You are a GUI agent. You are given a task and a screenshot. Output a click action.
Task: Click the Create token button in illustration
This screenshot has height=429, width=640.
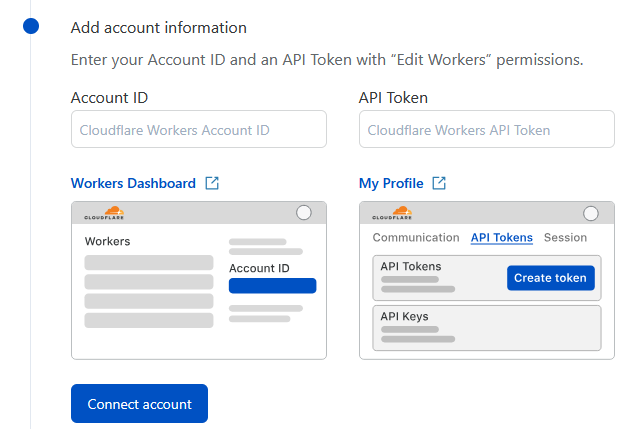[x=551, y=278]
